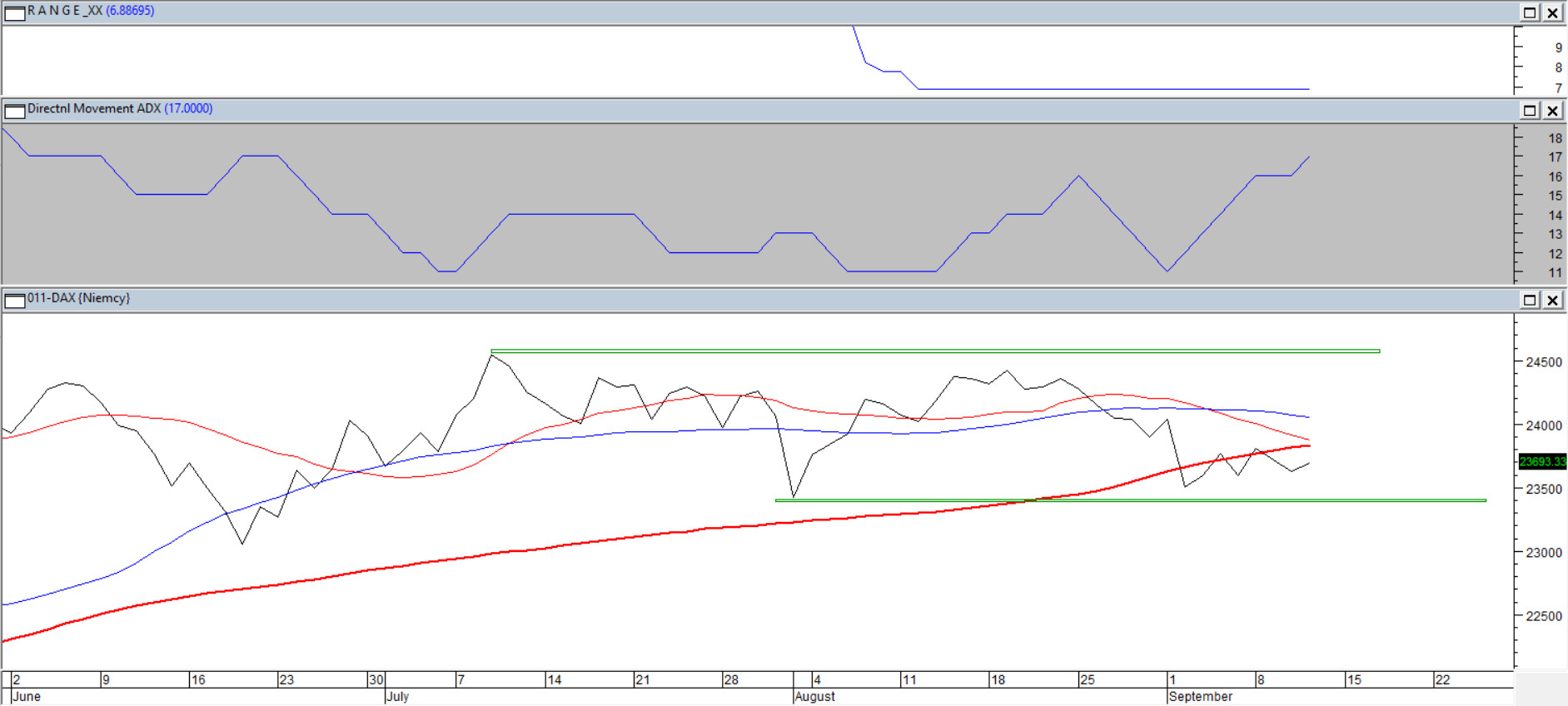Select the 011-DAX {Niemcy} title

[x=78, y=298]
